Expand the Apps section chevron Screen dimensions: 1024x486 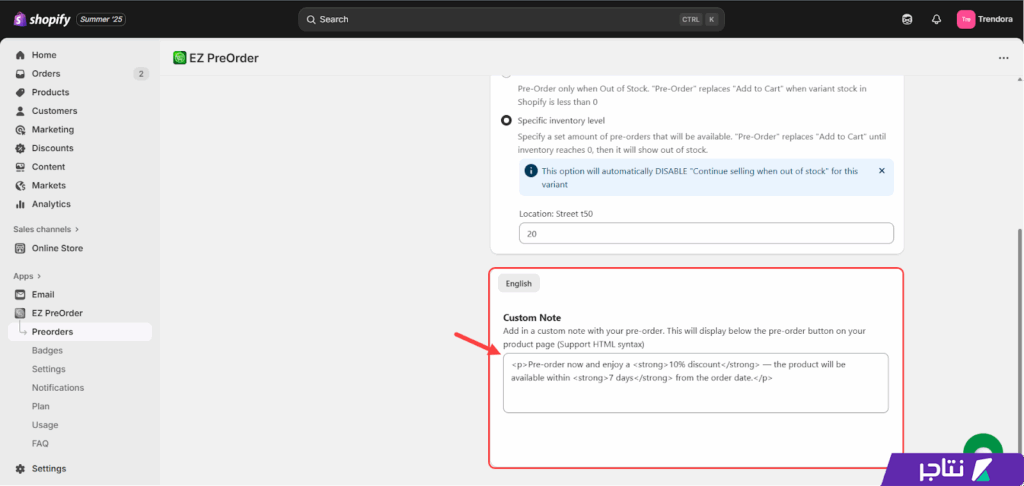click(x=41, y=276)
